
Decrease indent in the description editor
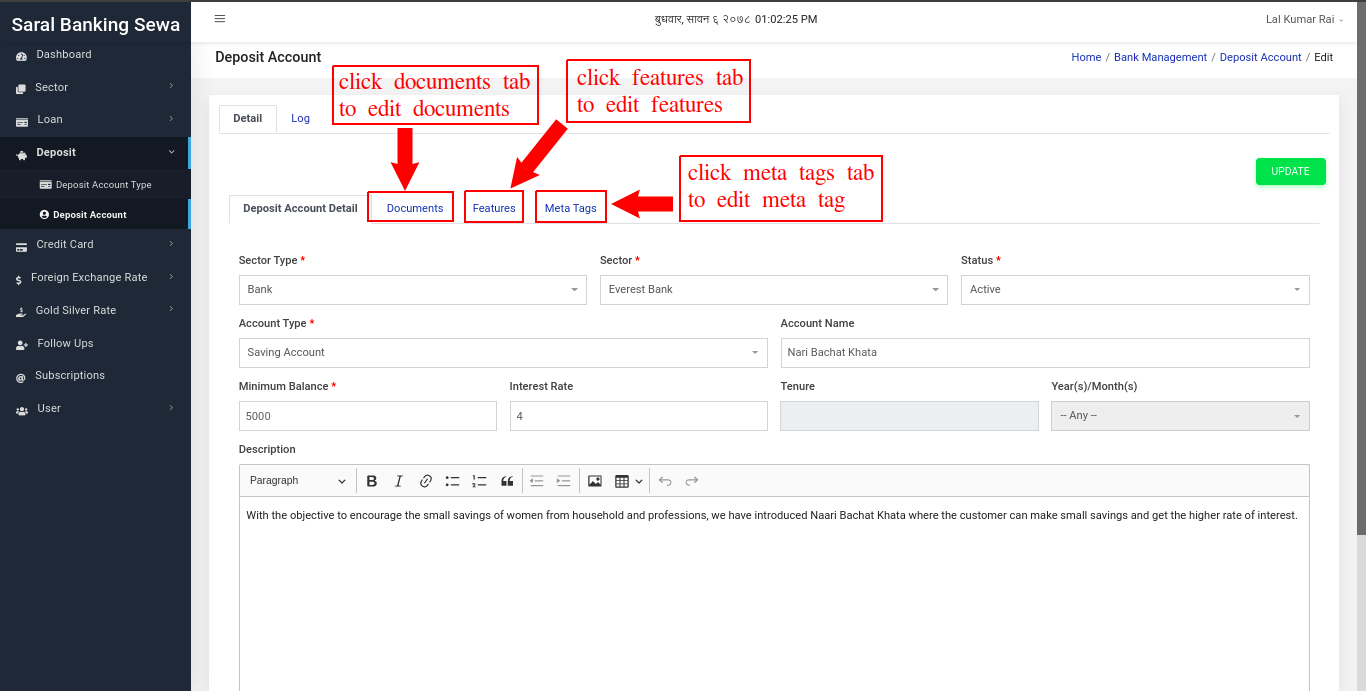(537, 481)
